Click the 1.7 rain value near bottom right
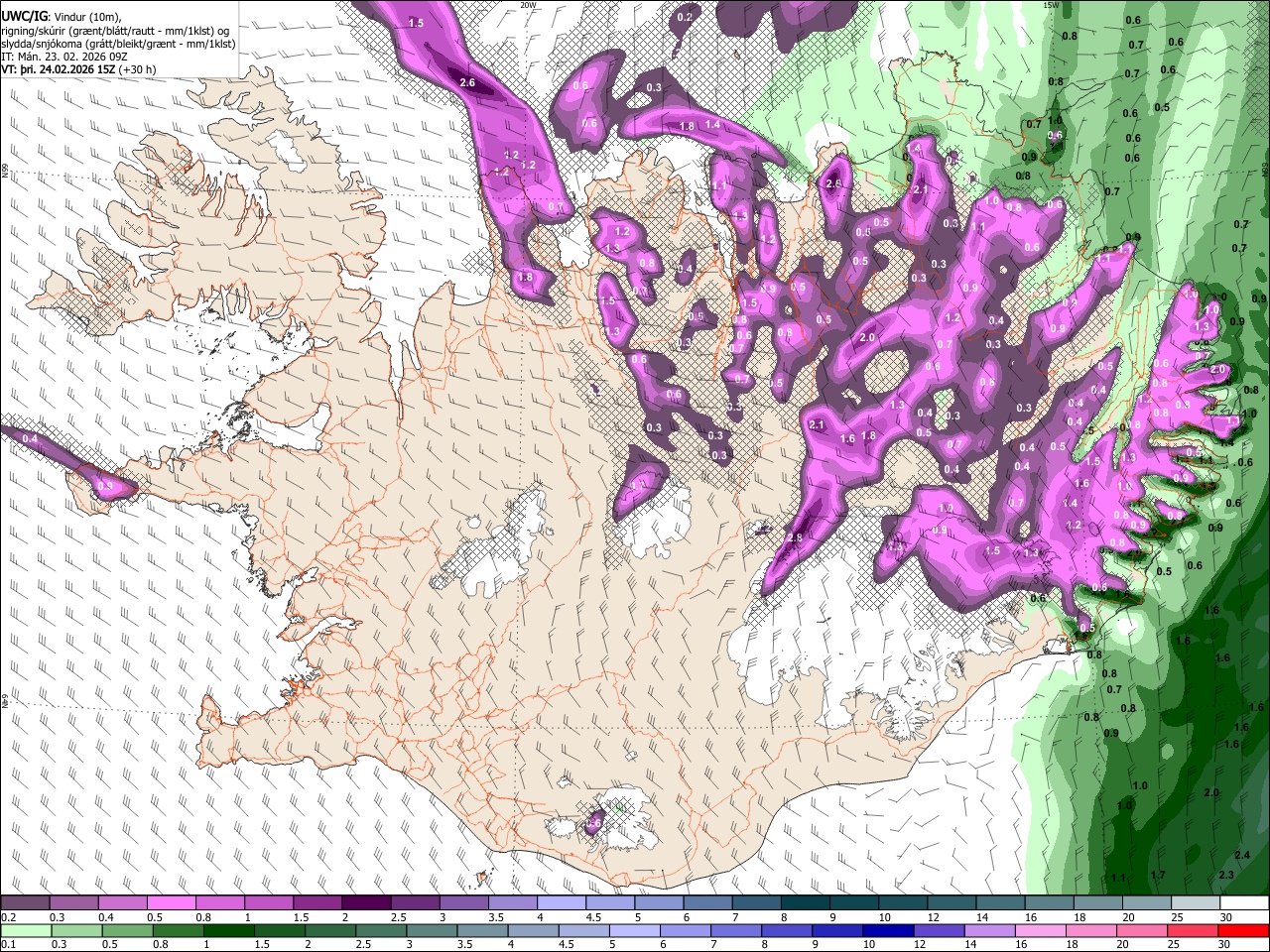 1158,875
